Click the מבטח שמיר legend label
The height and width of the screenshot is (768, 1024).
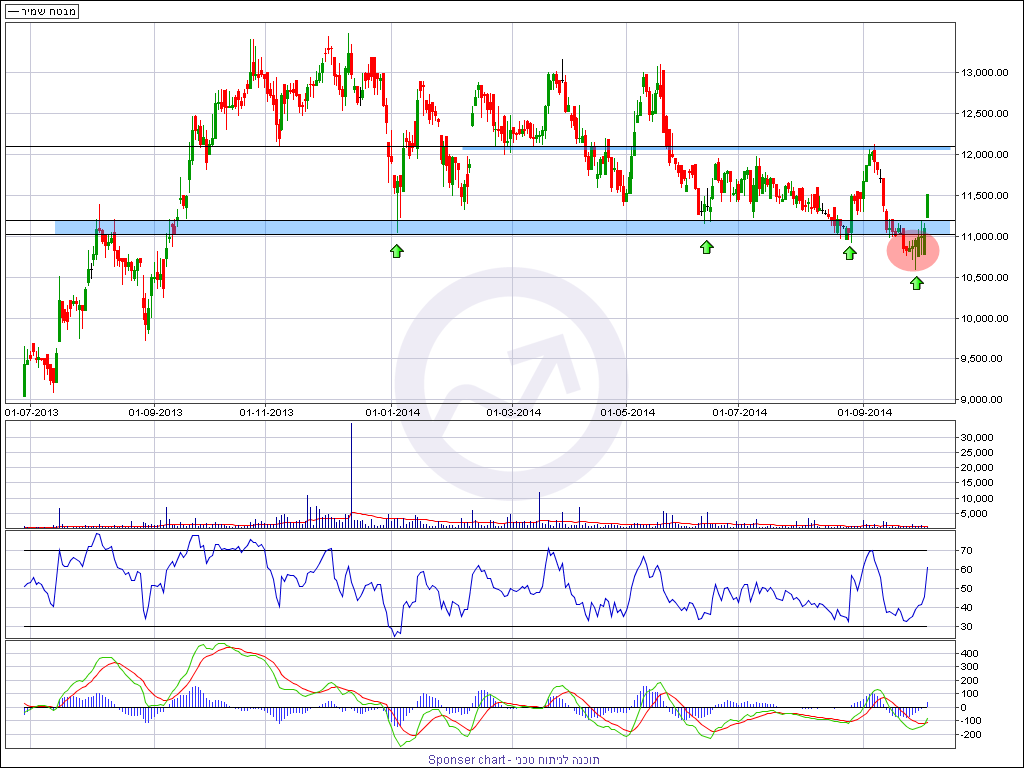click(x=43, y=11)
